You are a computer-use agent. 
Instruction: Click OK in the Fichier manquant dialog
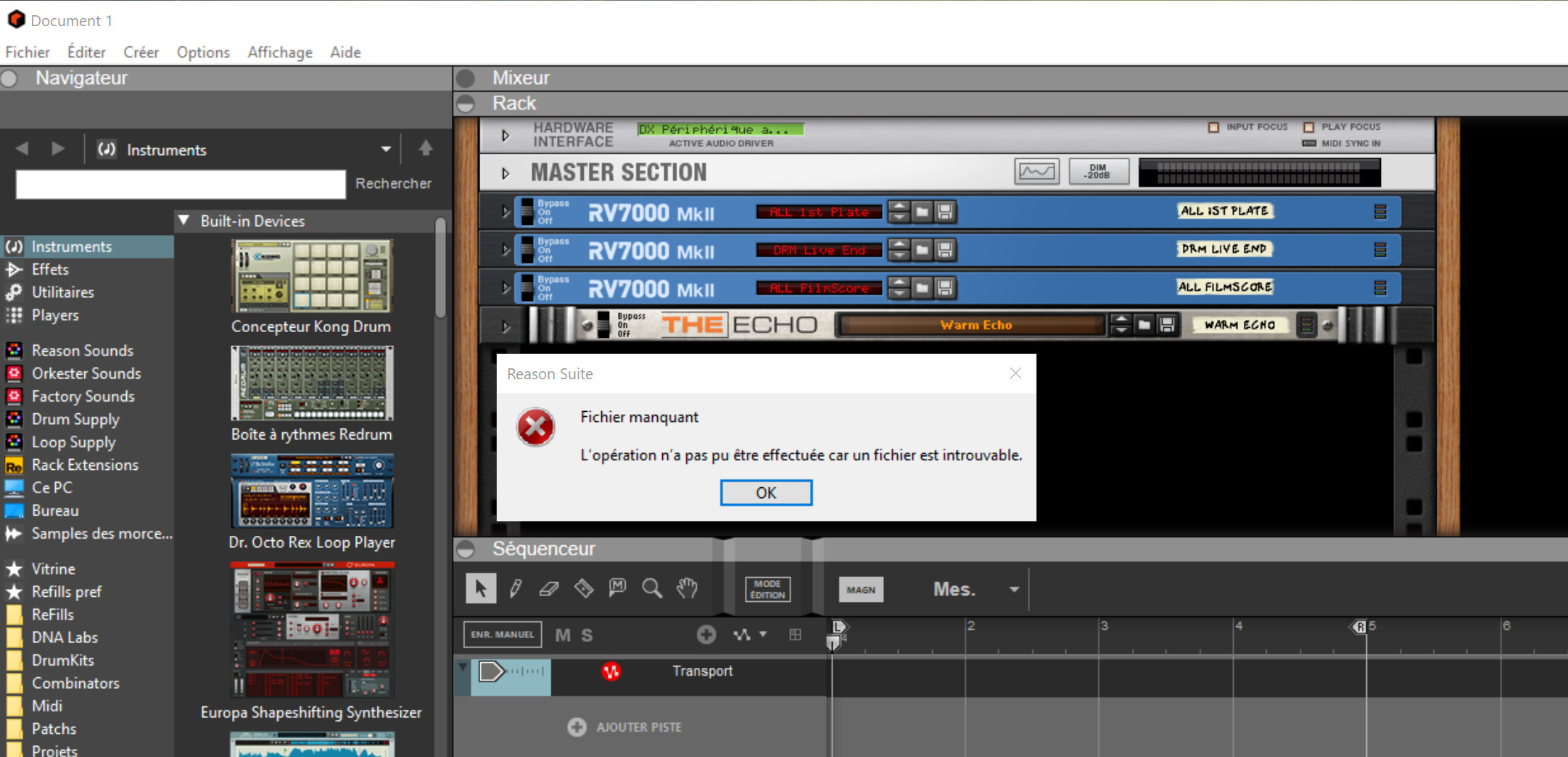pyautogui.click(x=766, y=492)
